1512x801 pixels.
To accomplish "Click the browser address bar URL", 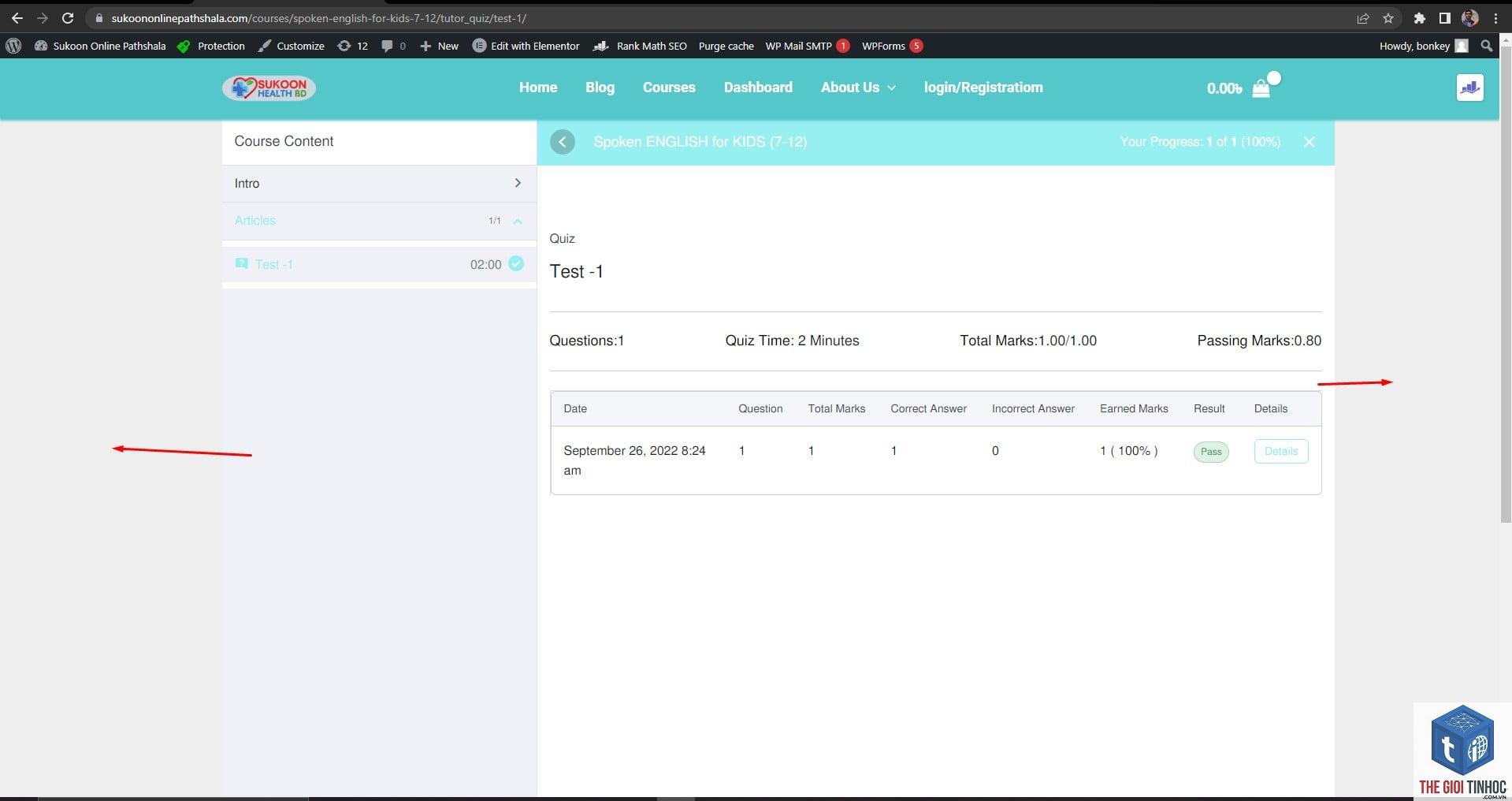I will (x=319, y=18).
